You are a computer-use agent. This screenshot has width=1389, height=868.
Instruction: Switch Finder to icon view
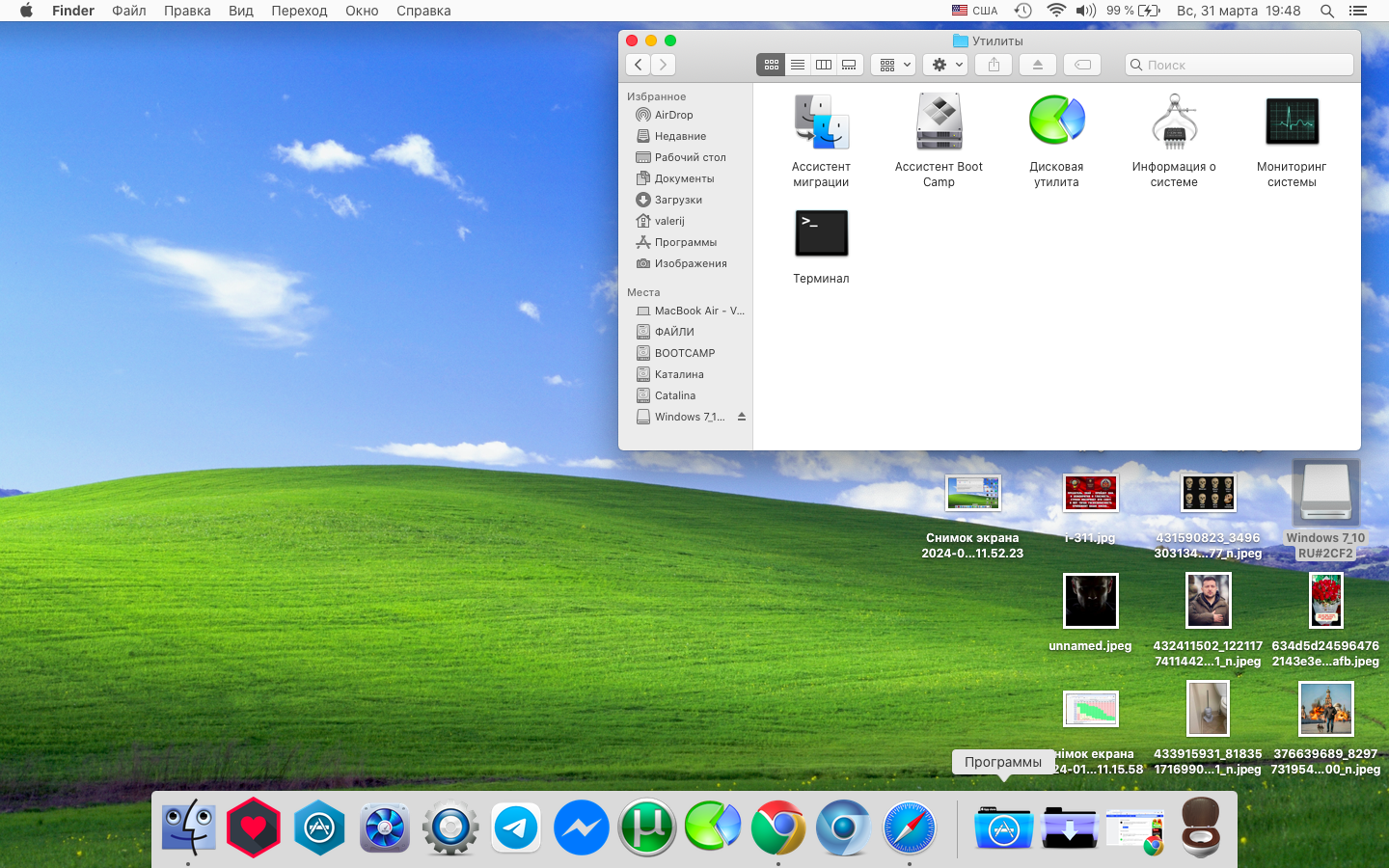(771, 65)
